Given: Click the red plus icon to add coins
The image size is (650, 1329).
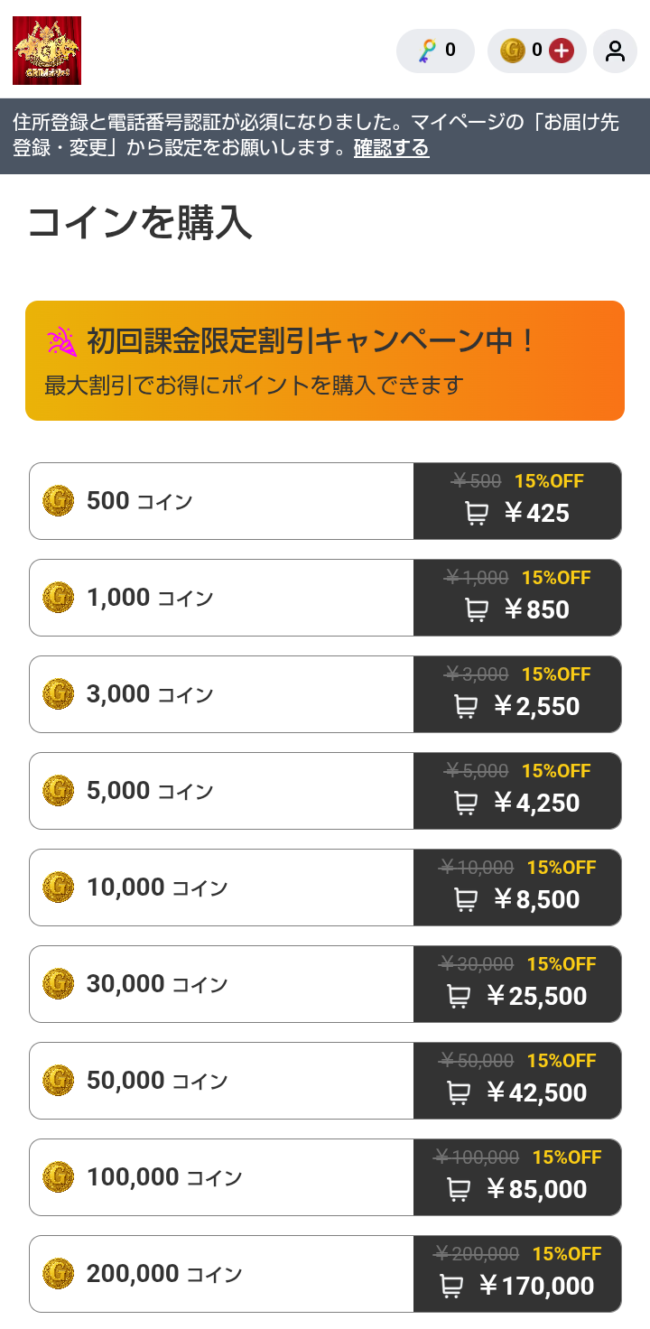Looking at the screenshot, I should coord(560,51).
